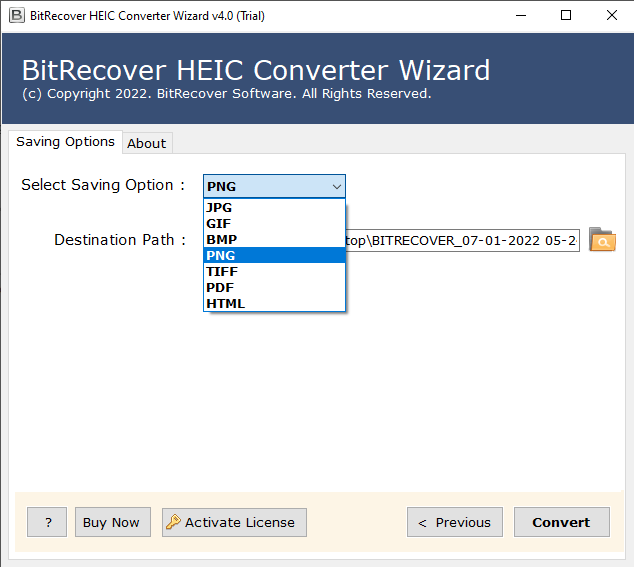The width and height of the screenshot is (634, 567).
Task: Select PDF as the output format
Action: 274,288
